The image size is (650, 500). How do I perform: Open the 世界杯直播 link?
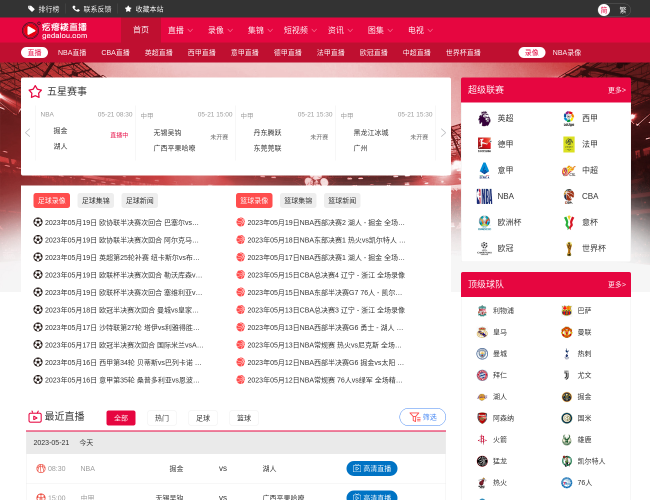pos(463,53)
